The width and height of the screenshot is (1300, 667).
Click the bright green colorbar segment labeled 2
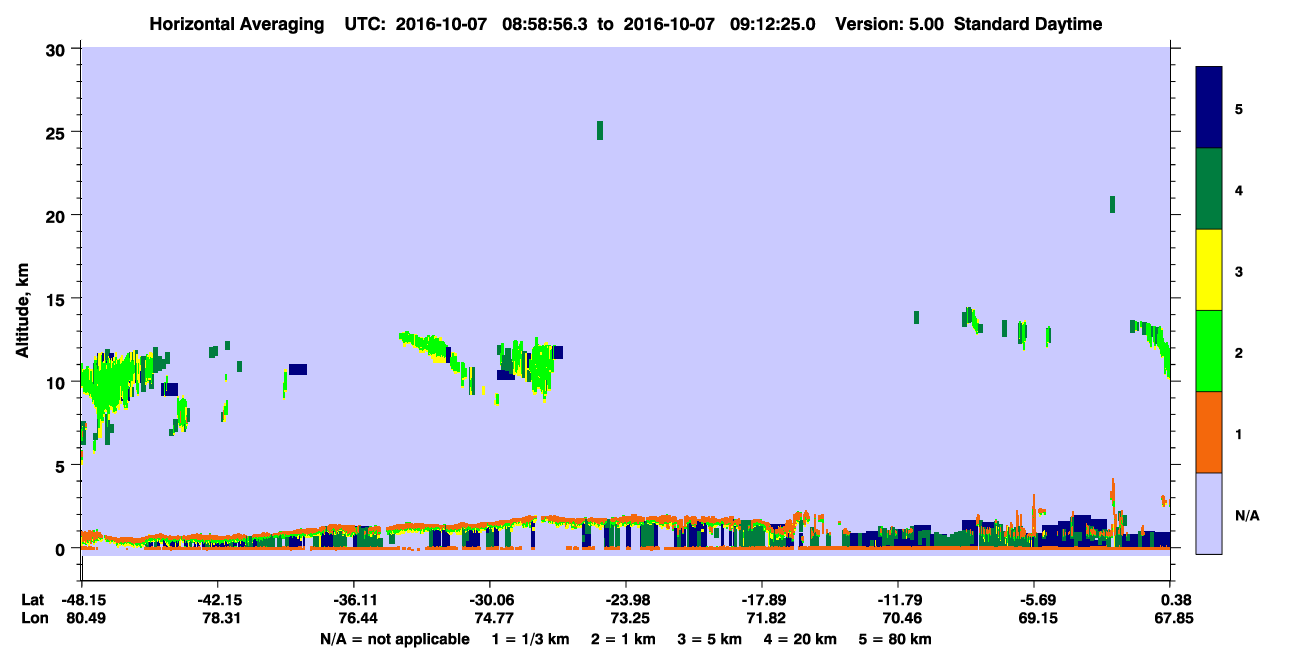[1209, 351]
